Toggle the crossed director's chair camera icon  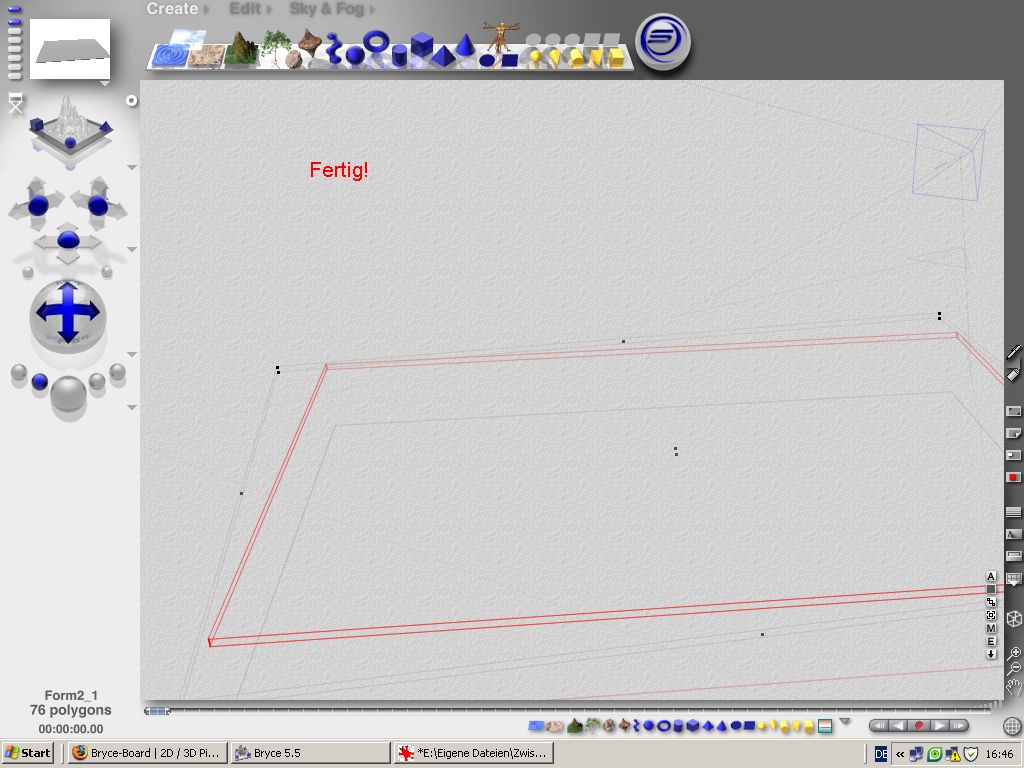[x=15, y=103]
